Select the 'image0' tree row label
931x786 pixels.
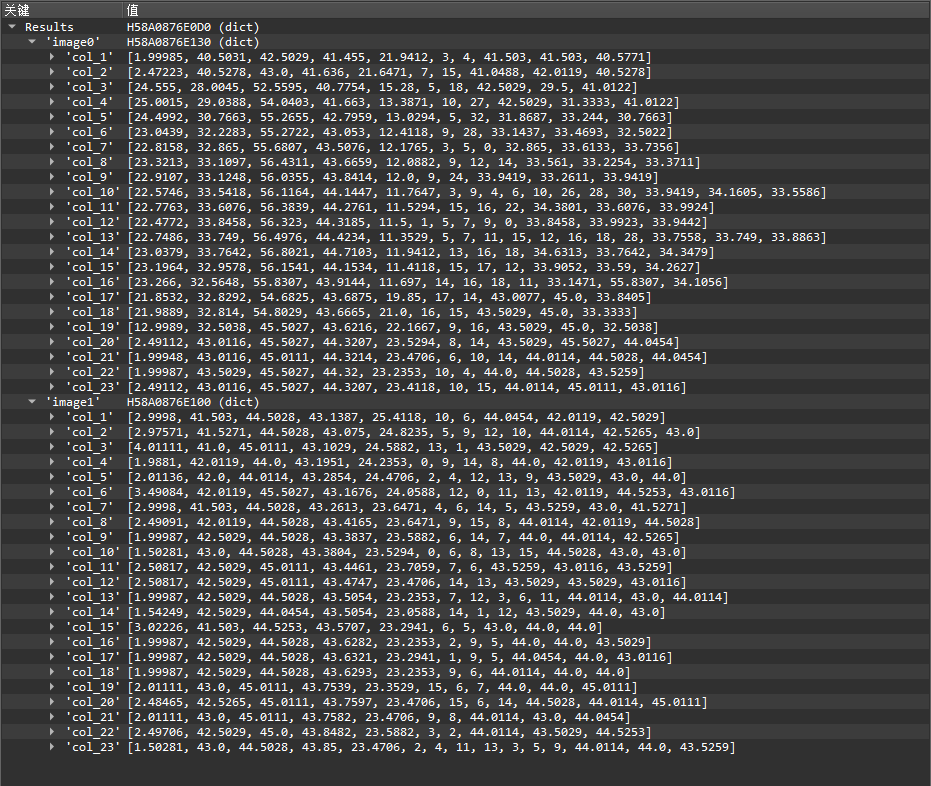click(x=73, y=42)
